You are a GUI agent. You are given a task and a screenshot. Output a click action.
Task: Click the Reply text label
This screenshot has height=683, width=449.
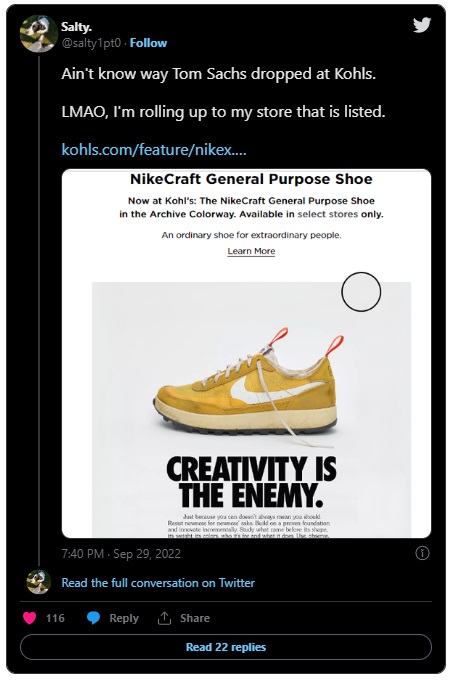click(x=124, y=618)
